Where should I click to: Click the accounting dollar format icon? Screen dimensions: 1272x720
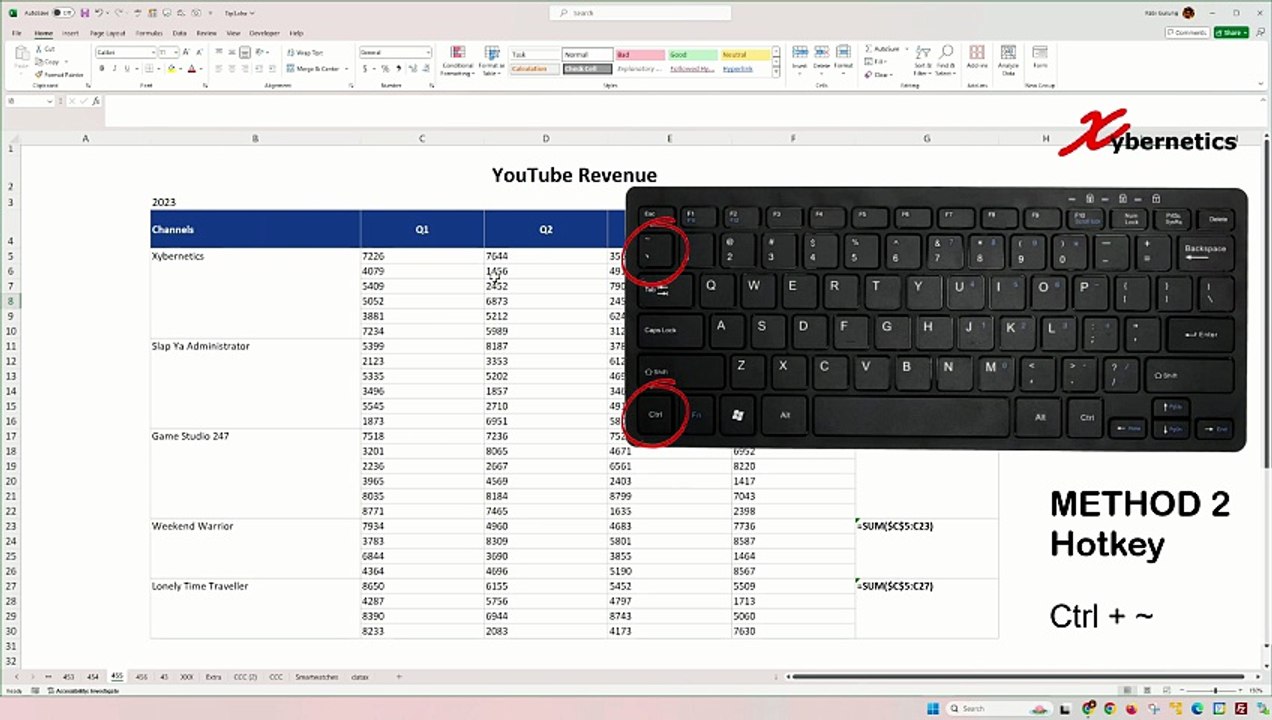click(365, 69)
